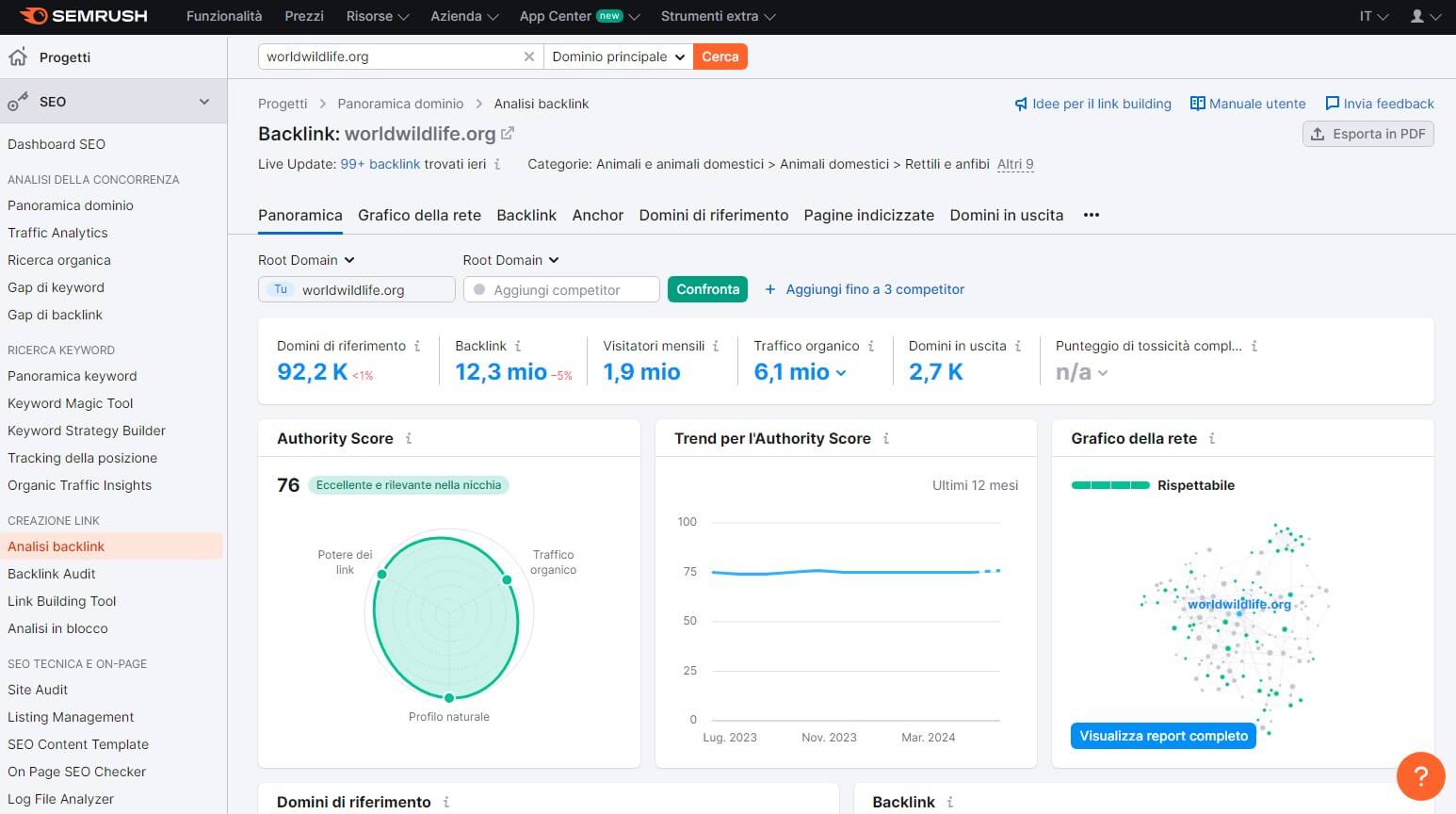This screenshot has width=1456, height=814.
Task: Open the IT language selector
Action: pyautogui.click(x=1373, y=16)
